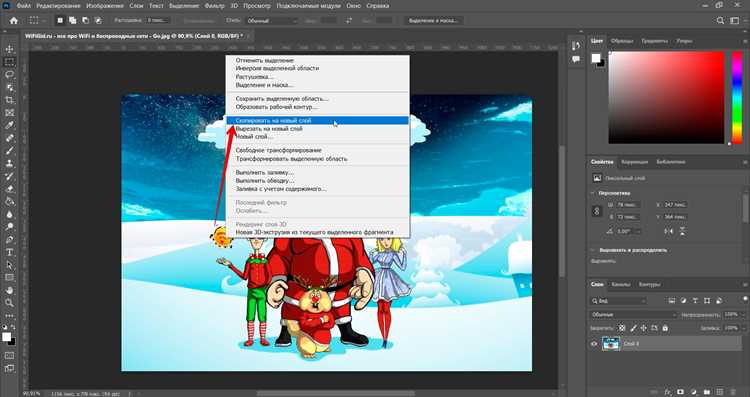Add a layer style with fx icon

(x=667, y=392)
